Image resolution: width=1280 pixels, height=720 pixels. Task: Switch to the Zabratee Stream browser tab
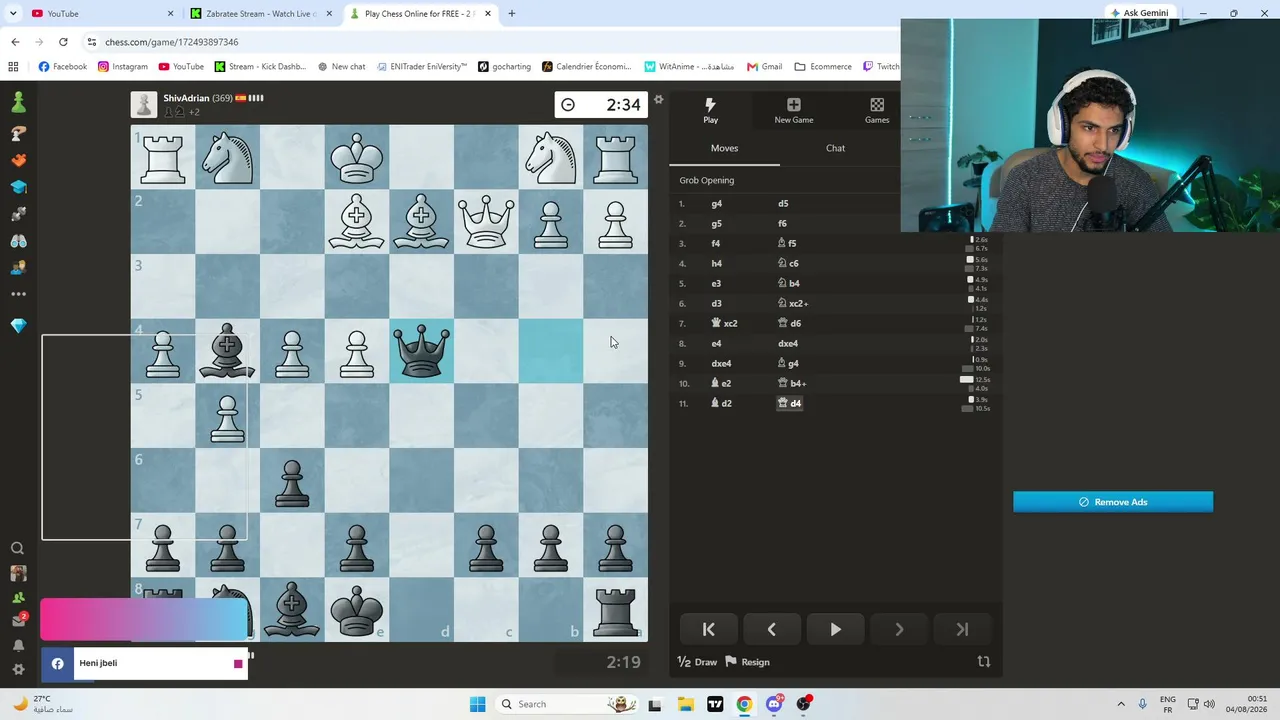[260, 14]
